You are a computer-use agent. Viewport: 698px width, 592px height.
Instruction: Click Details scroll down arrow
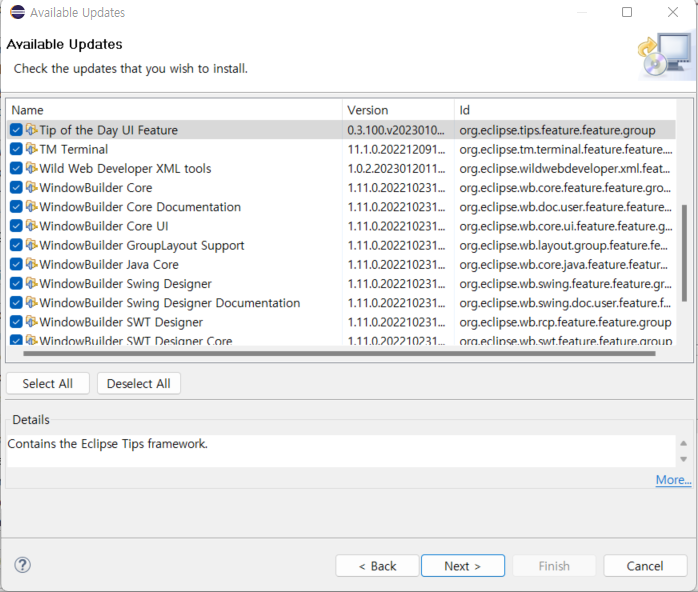tap(683, 459)
